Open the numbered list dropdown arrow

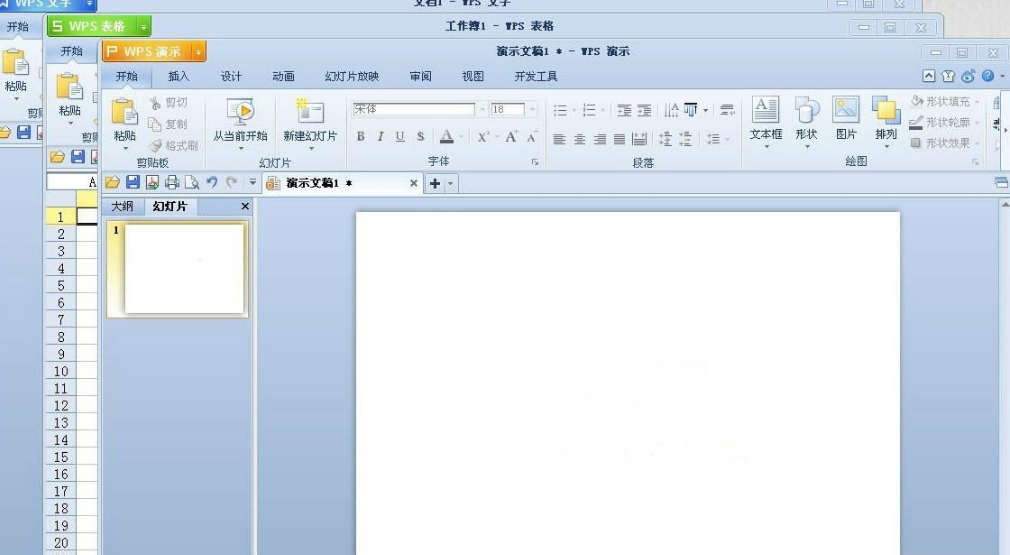[603, 110]
